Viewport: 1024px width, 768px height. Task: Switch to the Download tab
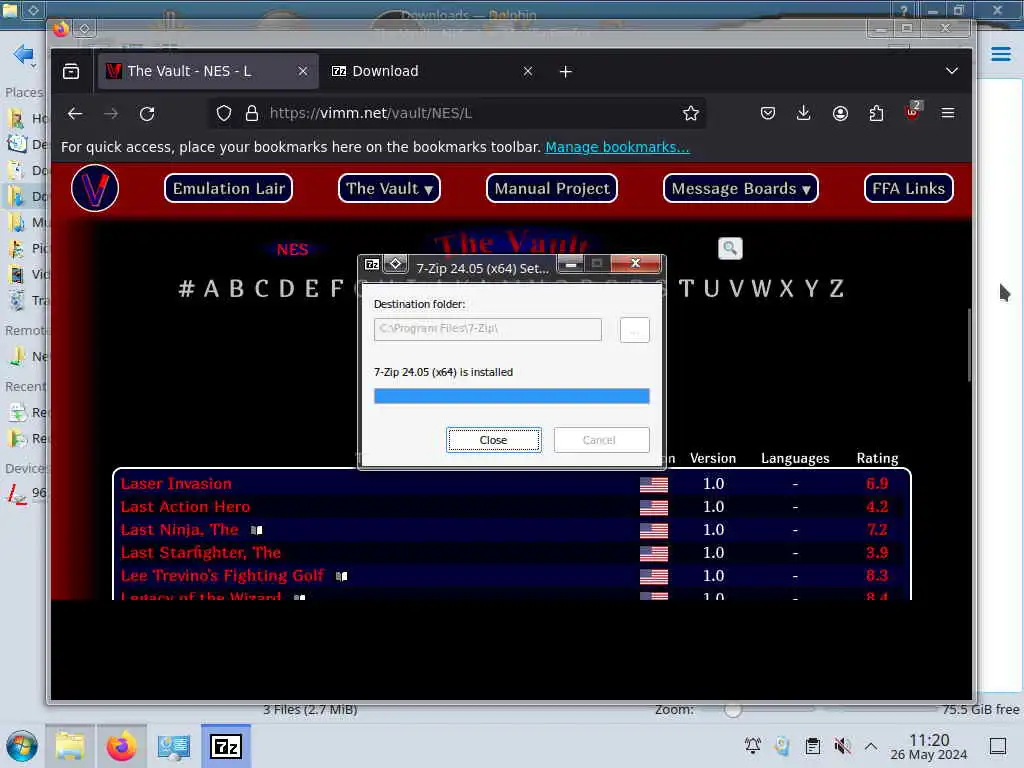pos(431,71)
